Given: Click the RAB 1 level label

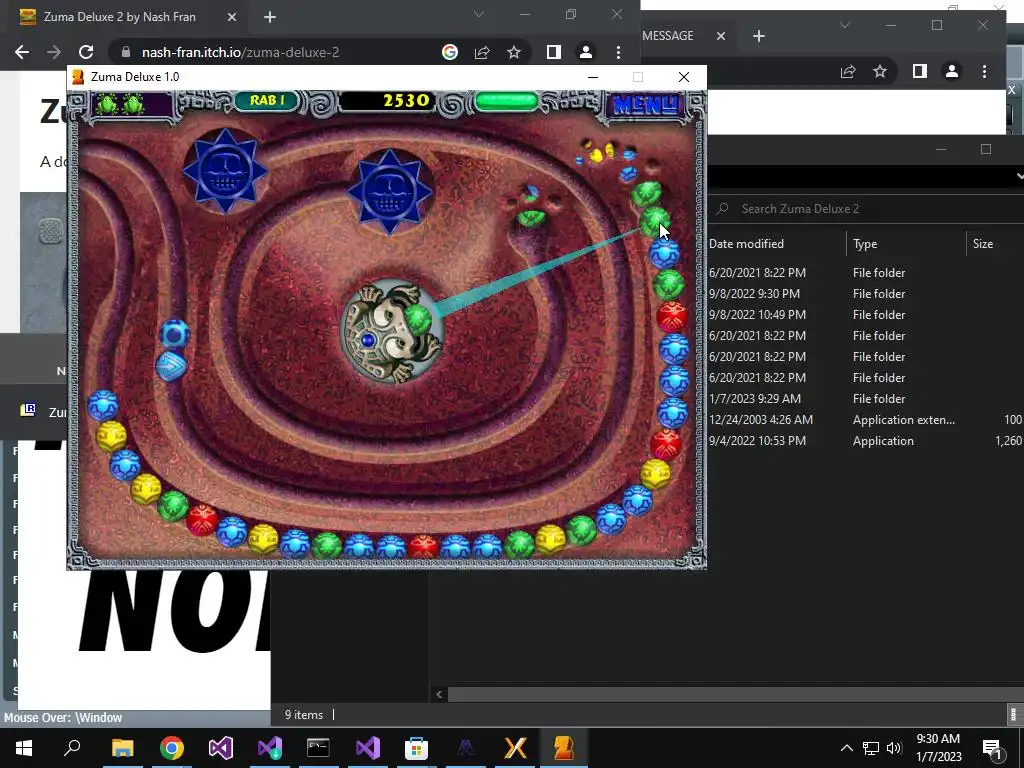Looking at the screenshot, I should click(x=266, y=101).
